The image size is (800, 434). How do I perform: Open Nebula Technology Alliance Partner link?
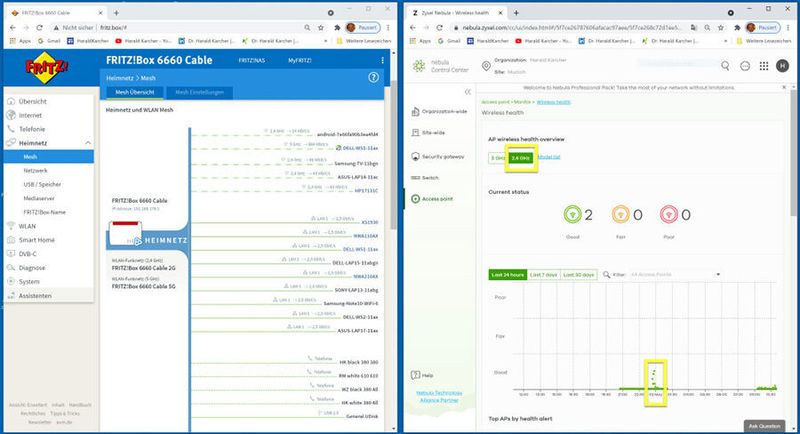point(439,396)
